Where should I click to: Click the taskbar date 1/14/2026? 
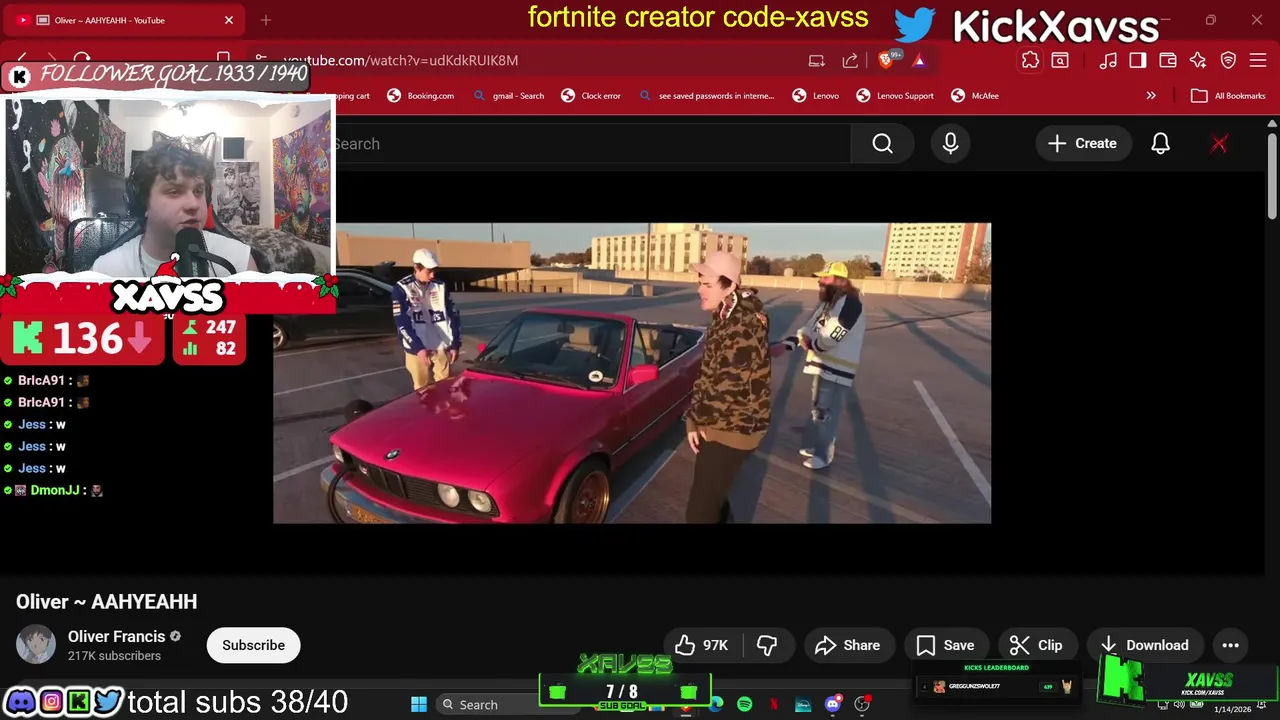click(x=1232, y=709)
